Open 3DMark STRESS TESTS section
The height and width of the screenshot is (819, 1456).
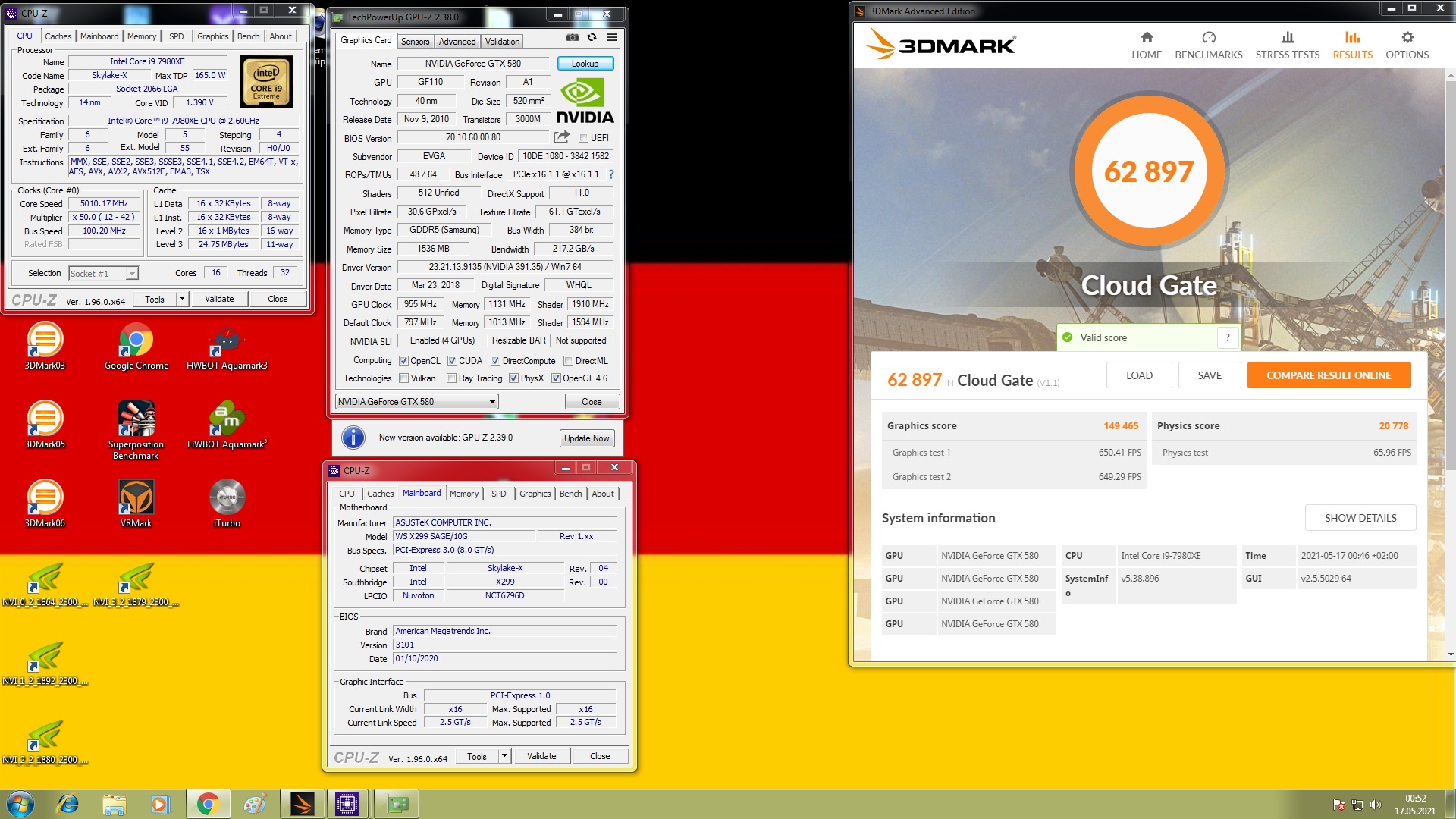click(1288, 45)
